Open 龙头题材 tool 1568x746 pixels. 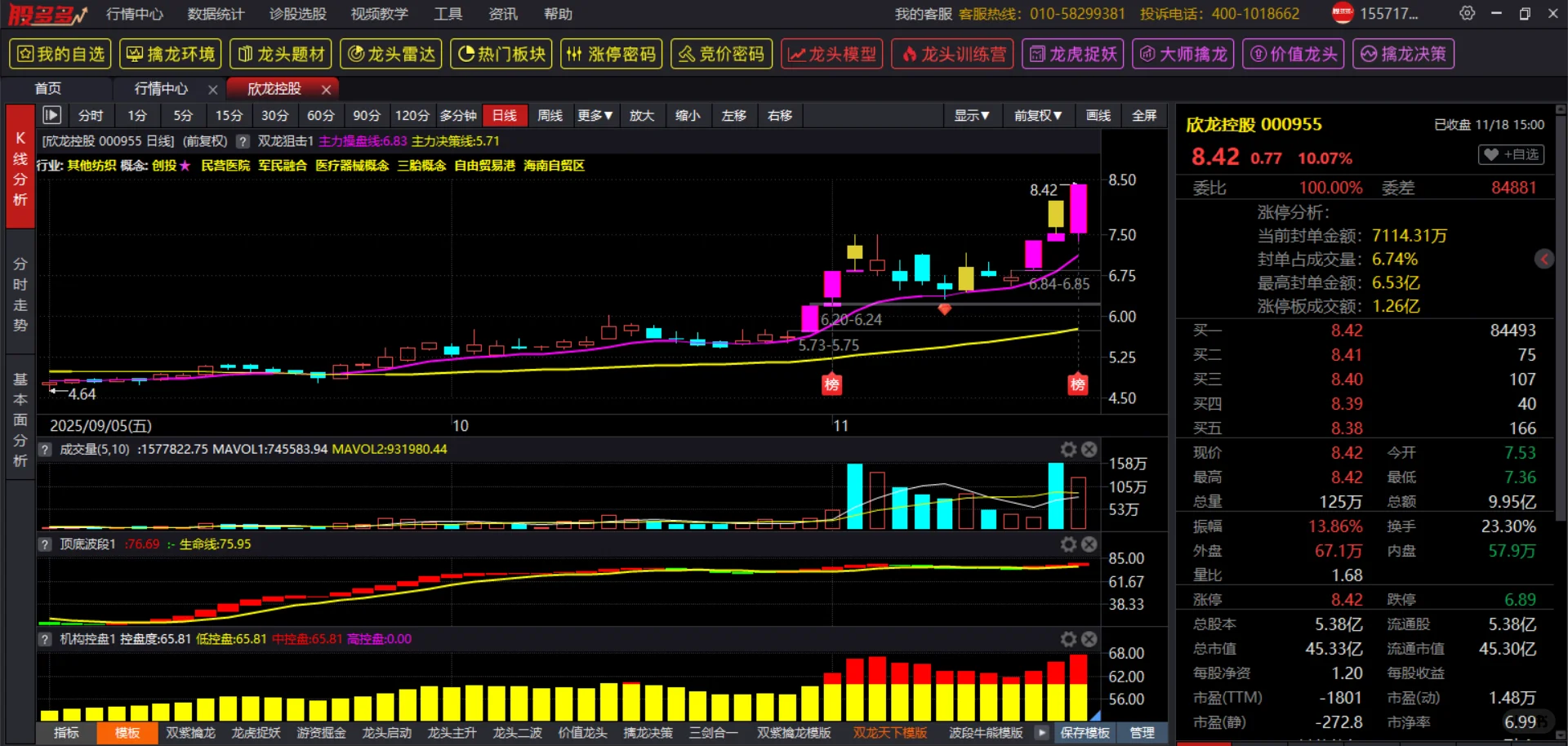(281, 54)
